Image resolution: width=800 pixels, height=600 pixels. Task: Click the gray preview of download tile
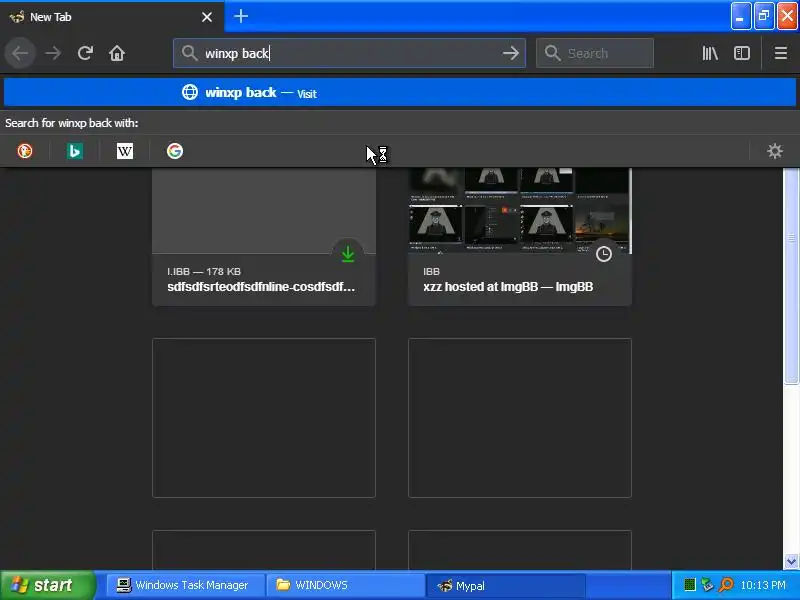coord(264,210)
